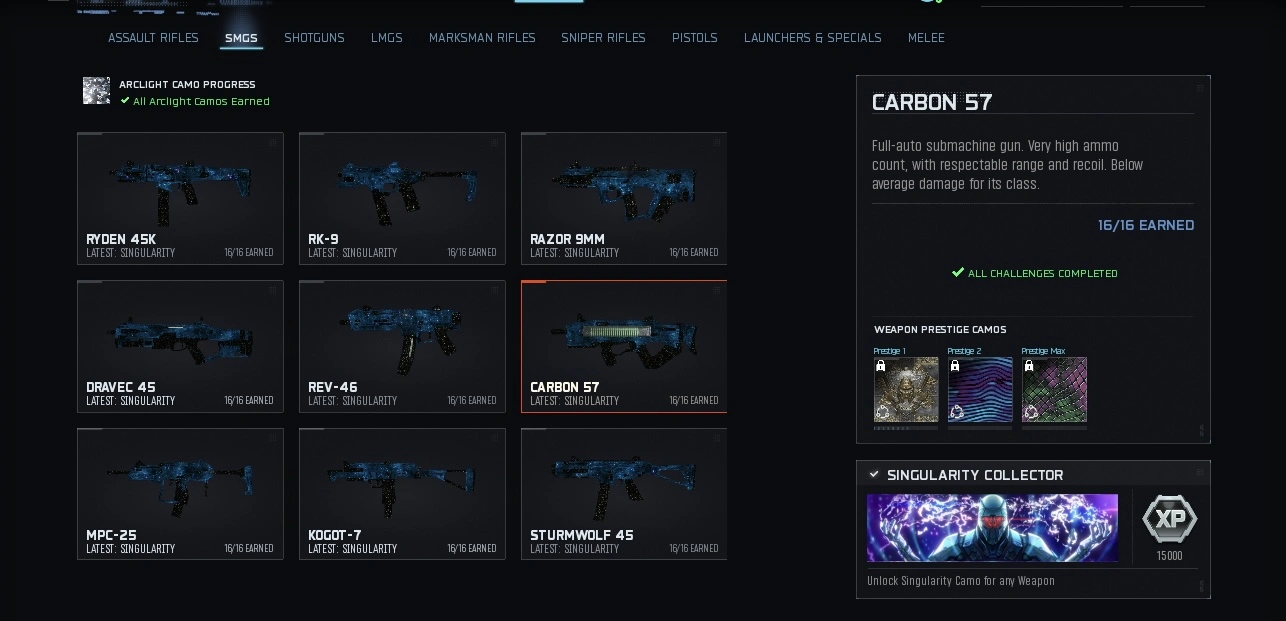
Task: Open the Shotguns tab
Action: (x=314, y=38)
